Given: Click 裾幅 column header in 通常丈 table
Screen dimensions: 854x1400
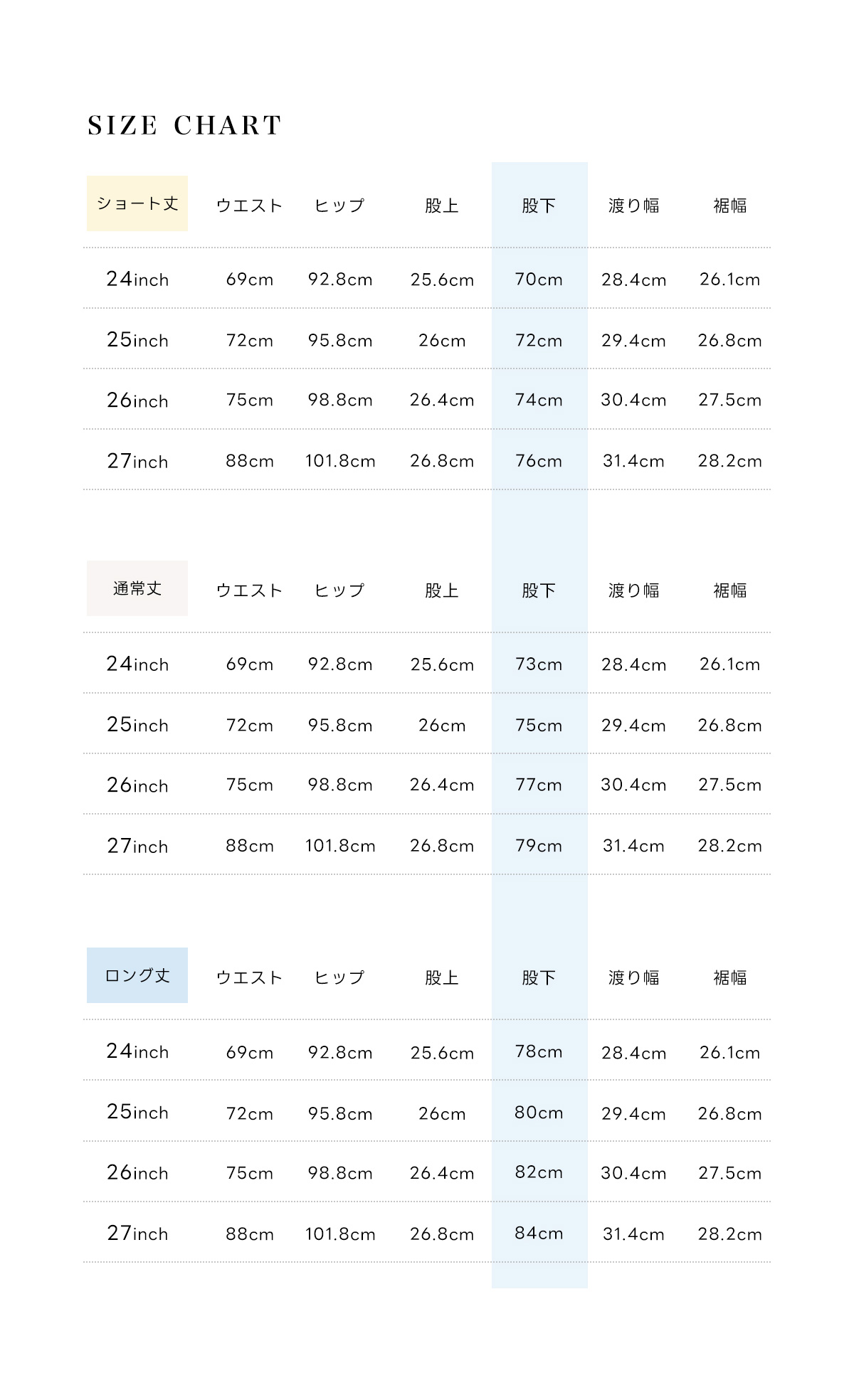Looking at the screenshot, I should [x=730, y=590].
